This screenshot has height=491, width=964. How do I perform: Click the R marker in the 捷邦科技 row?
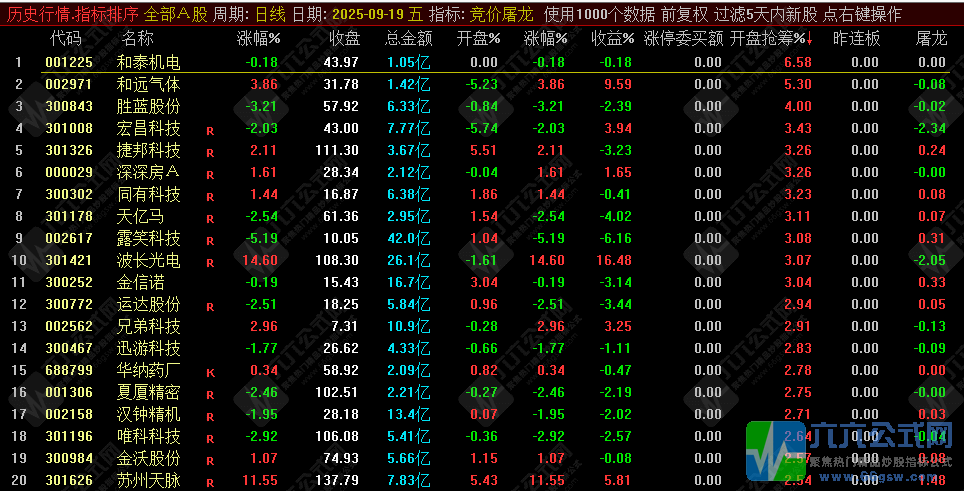[x=210, y=152]
